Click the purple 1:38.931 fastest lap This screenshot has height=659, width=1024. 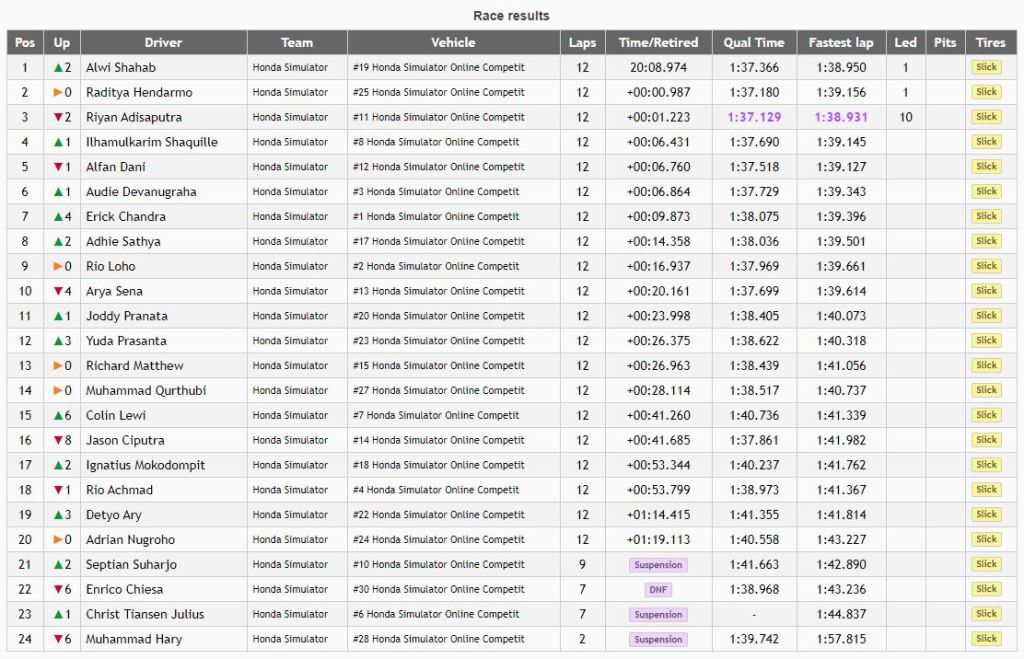point(840,118)
